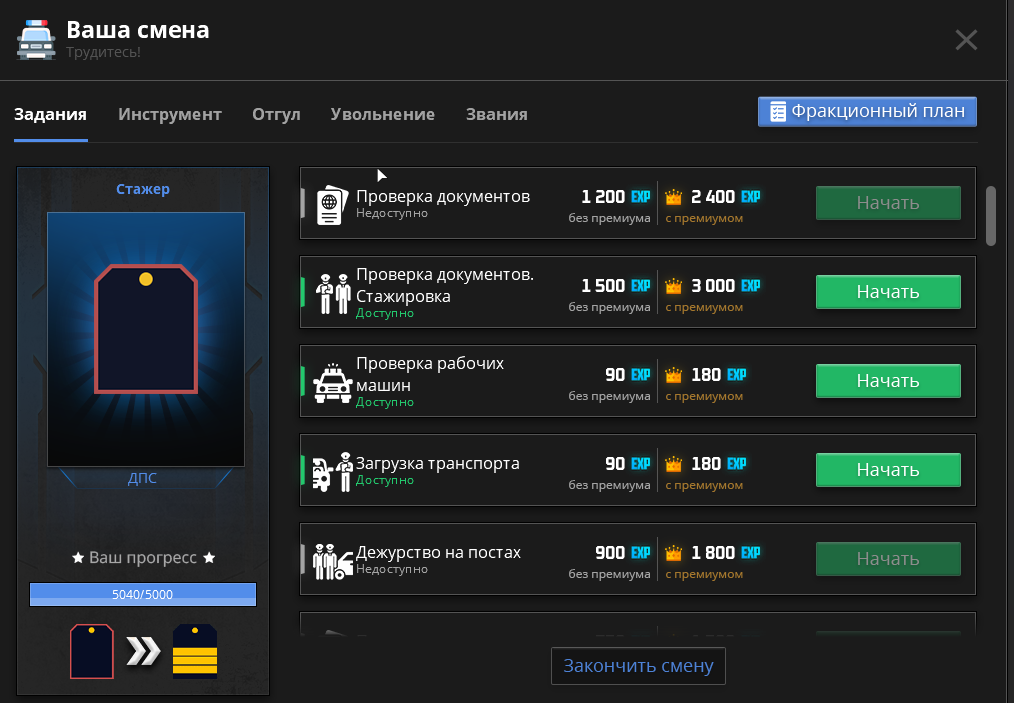
Task: Click the crown premium icon beside 2 400 EXP
Action: tap(673, 197)
